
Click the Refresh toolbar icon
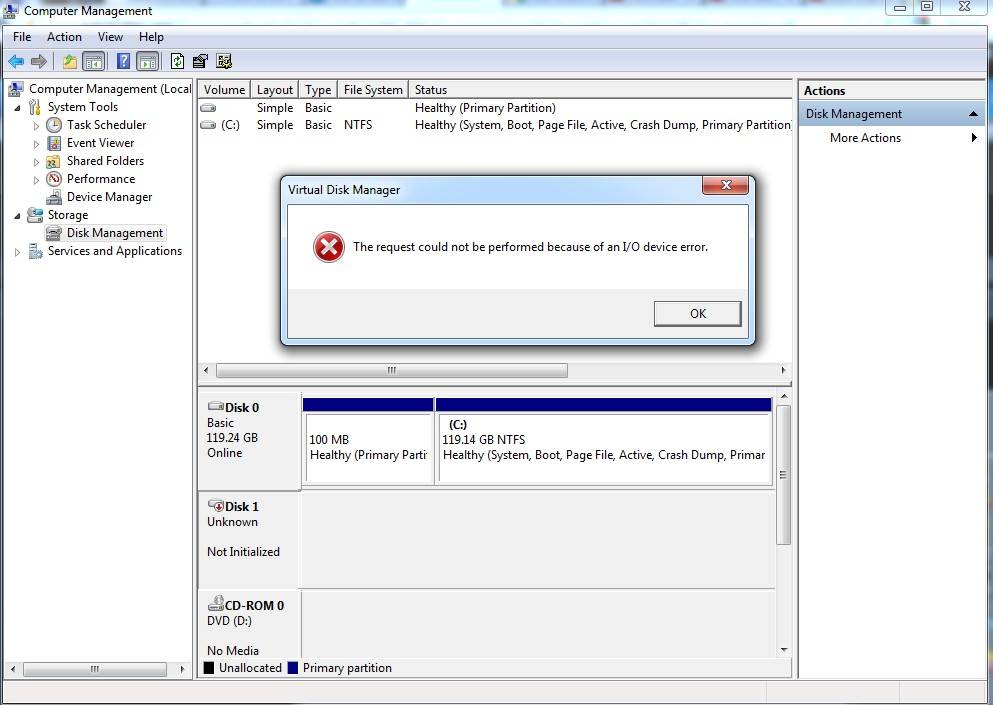(x=178, y=61)
